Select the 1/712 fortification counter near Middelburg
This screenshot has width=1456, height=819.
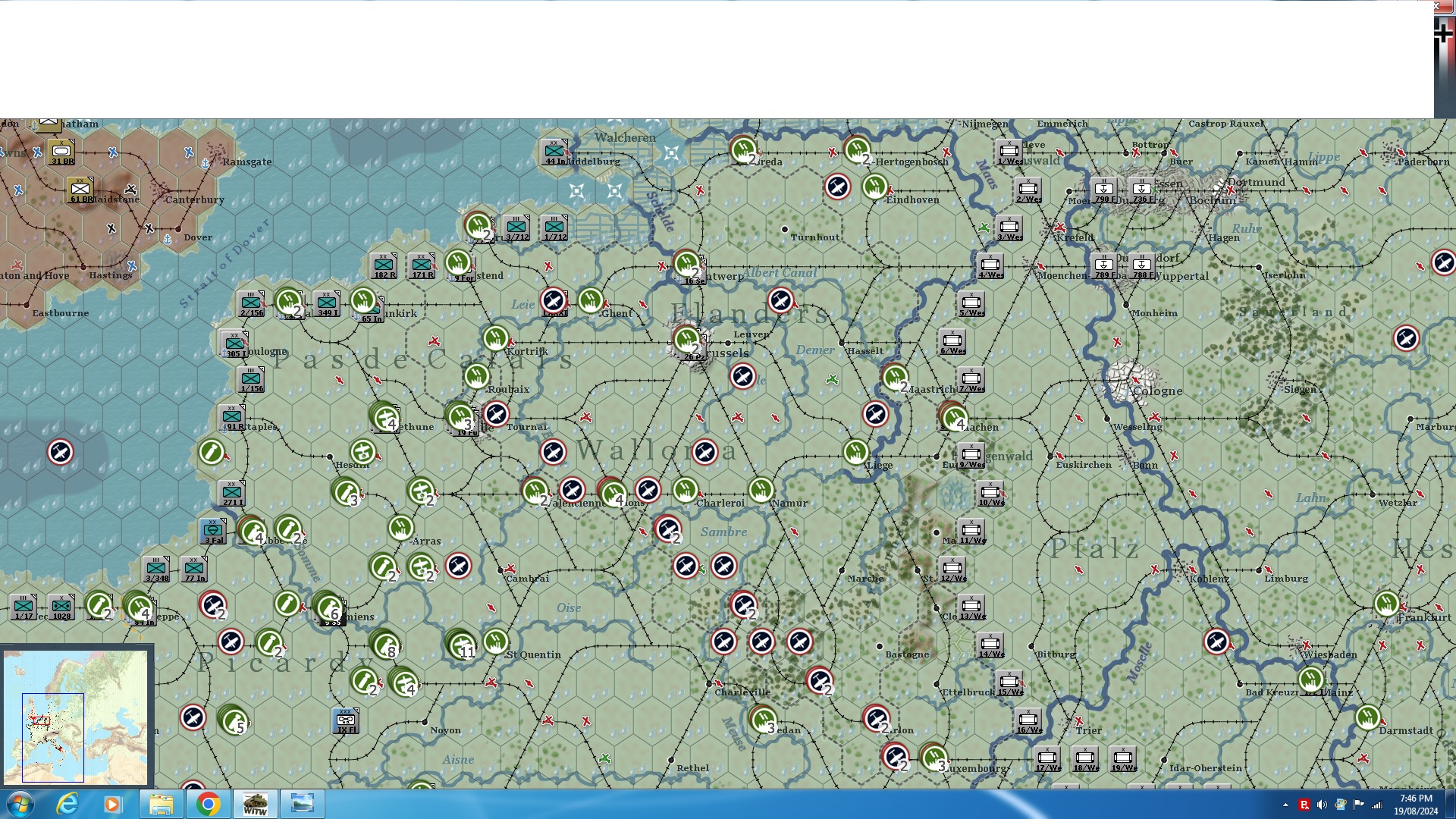pos(554,227)
